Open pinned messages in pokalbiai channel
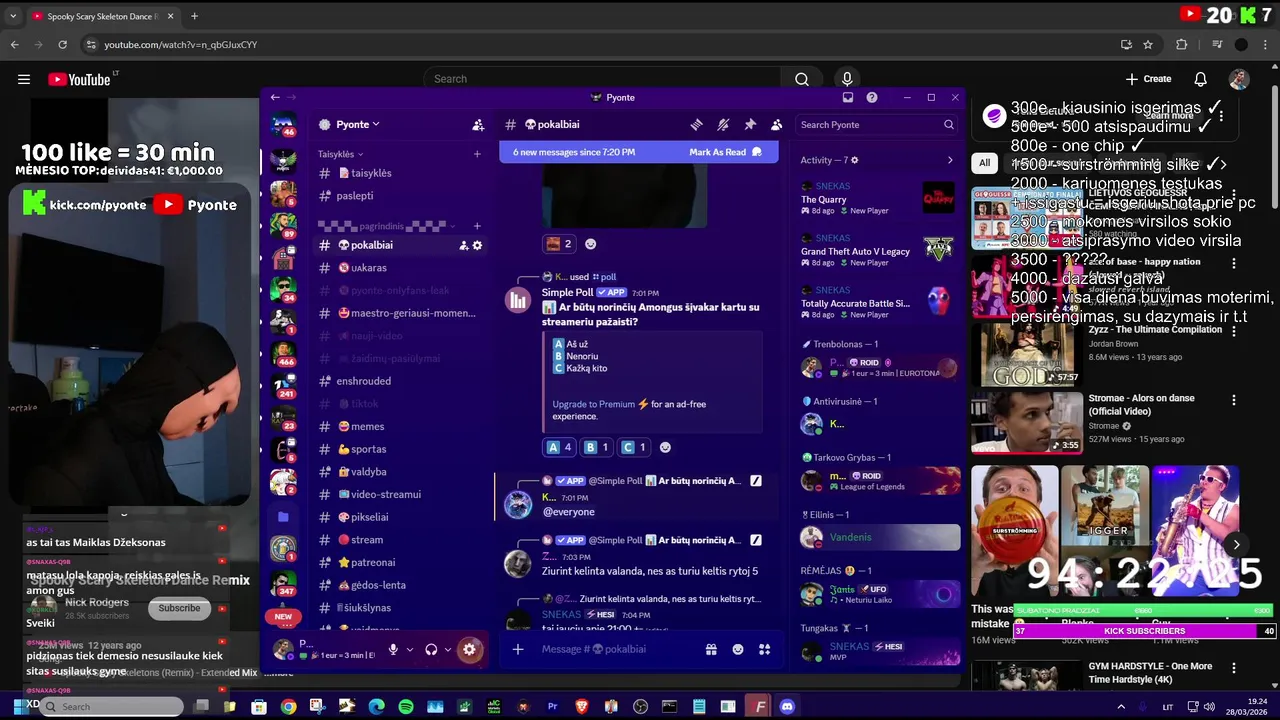The height and width of the screenshot is (720, 1280). [749, 125]
